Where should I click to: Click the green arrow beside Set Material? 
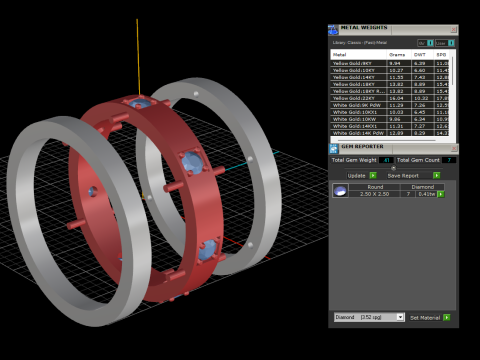point(447,317)
